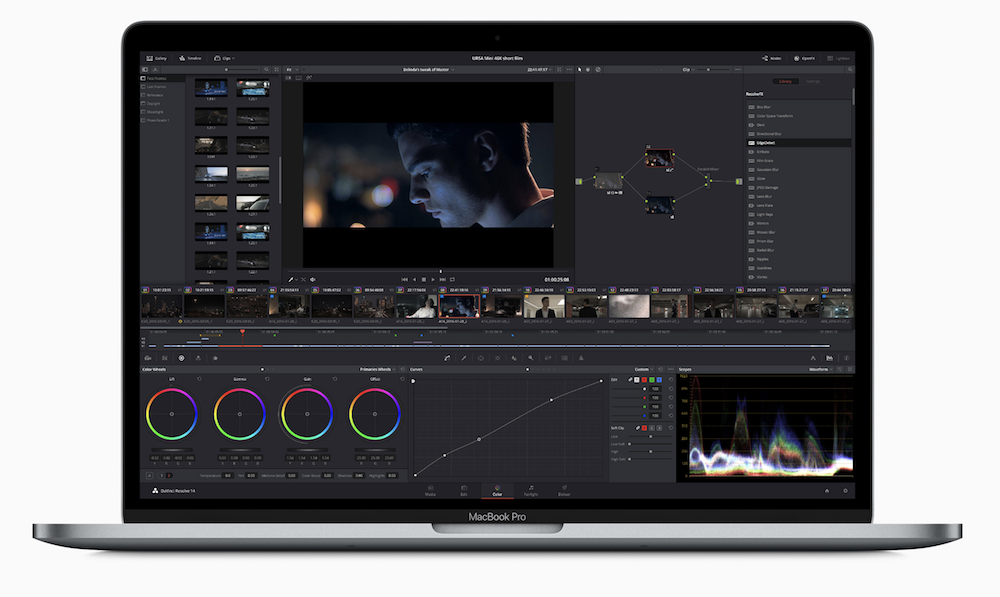The width and height of the screenshot is (1000, 597).
Task: Select Gaussian Blur in ResolveFX list
Action: [798, 170]
